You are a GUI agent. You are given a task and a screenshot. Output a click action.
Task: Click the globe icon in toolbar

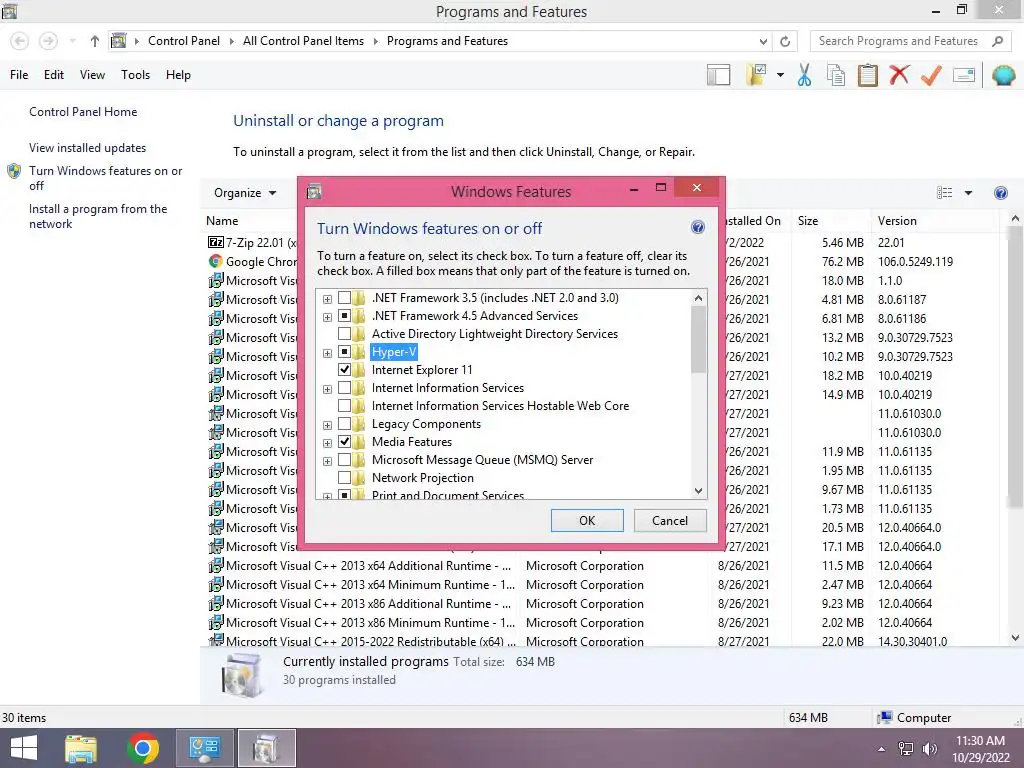click(1003, 75)
